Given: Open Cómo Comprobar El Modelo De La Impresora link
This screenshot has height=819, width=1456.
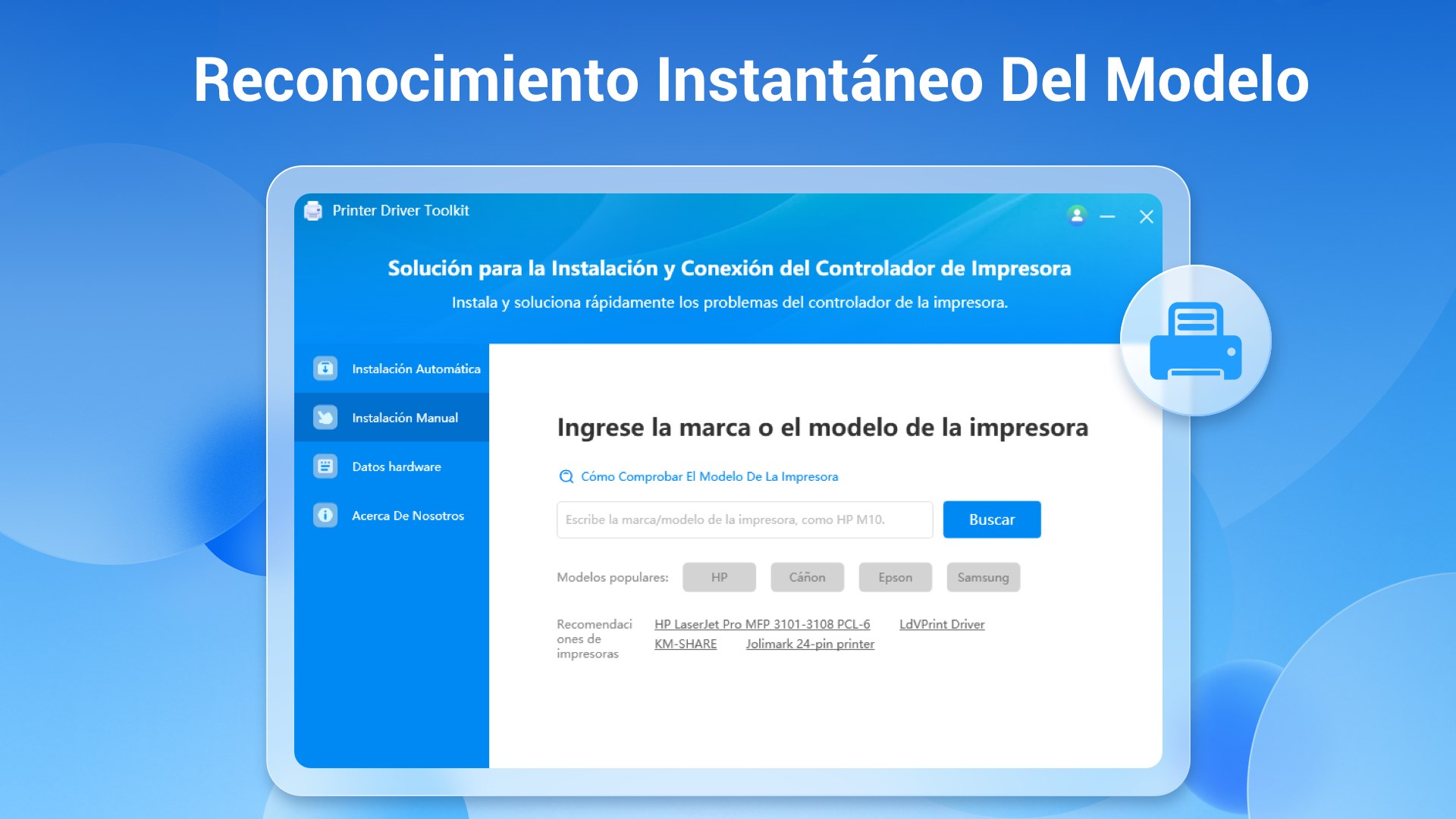Looking at the screenshot, I should tap(709, 477).
